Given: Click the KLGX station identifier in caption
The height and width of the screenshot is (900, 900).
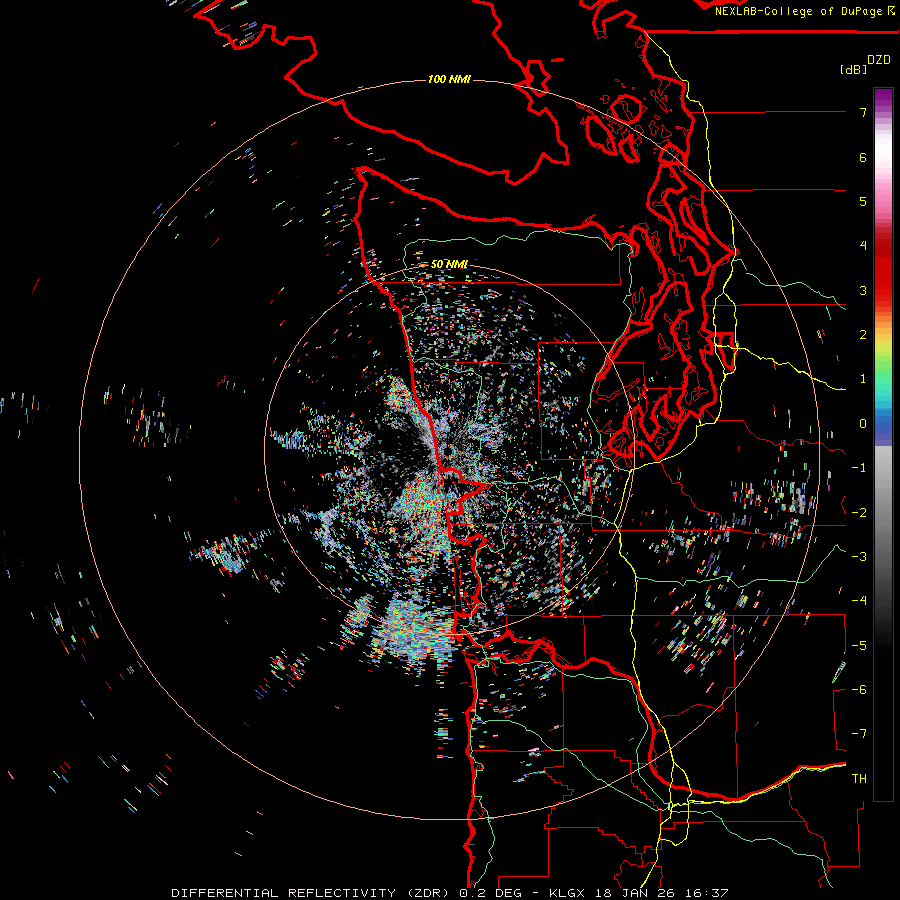Looking at the screenshot, I should point(565,893).
